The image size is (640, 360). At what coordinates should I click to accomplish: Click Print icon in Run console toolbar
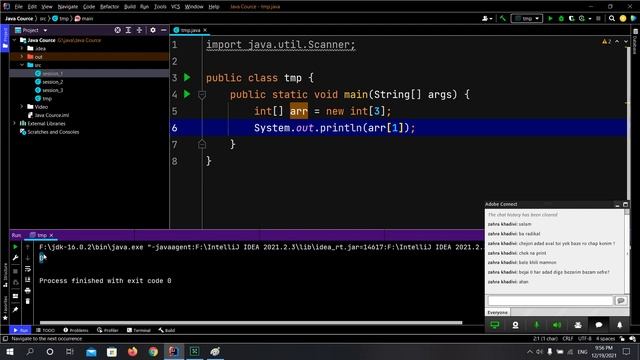28,290
